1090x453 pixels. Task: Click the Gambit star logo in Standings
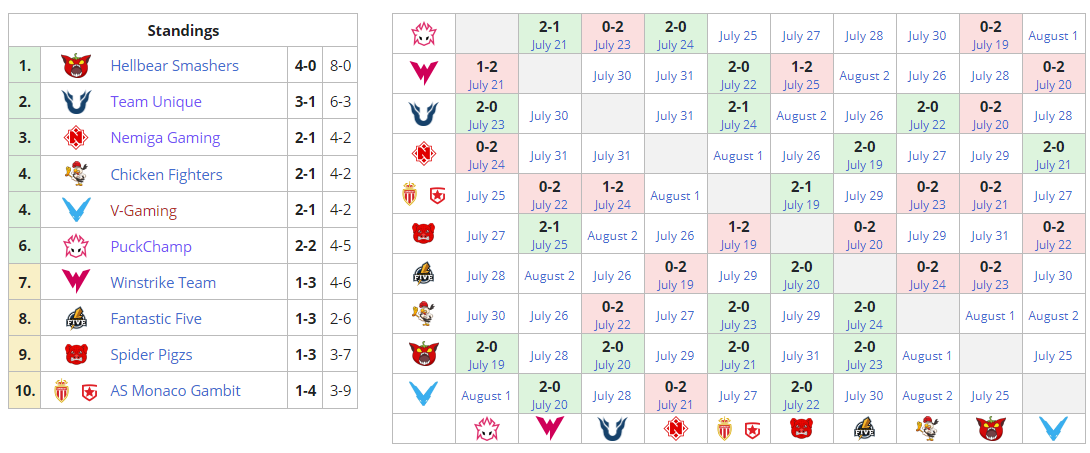pos(89,391)
